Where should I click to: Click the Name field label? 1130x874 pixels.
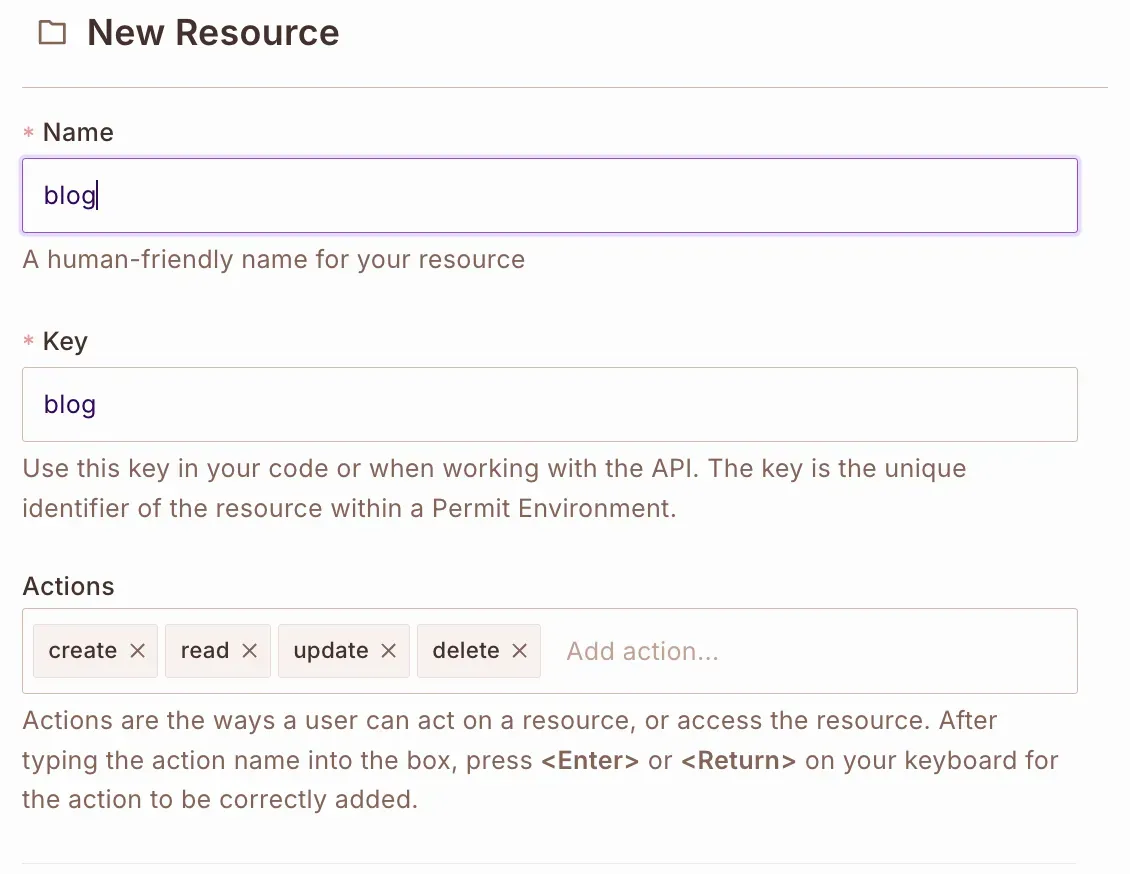[x=78, y=133]
